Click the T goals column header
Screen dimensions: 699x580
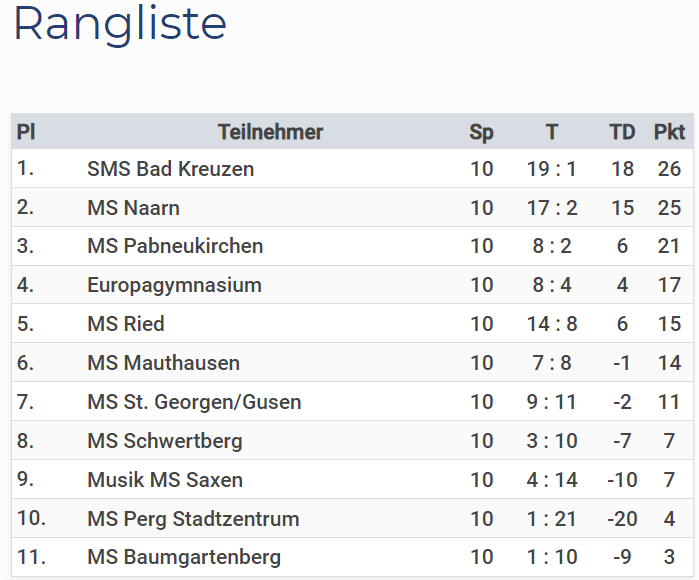[552, 132]
